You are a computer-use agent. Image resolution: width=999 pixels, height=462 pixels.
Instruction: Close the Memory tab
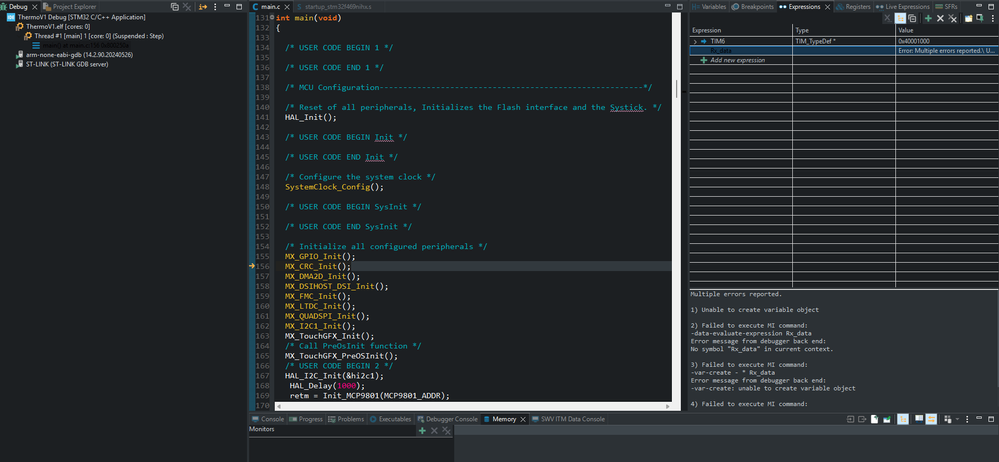pyautogui.click(x=524, y=419)
